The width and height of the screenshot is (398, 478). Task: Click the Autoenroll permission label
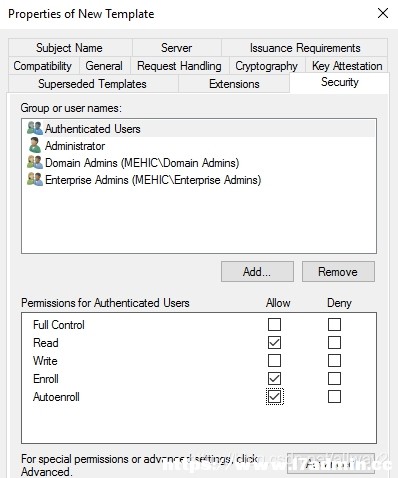click(x=56, y=397)
